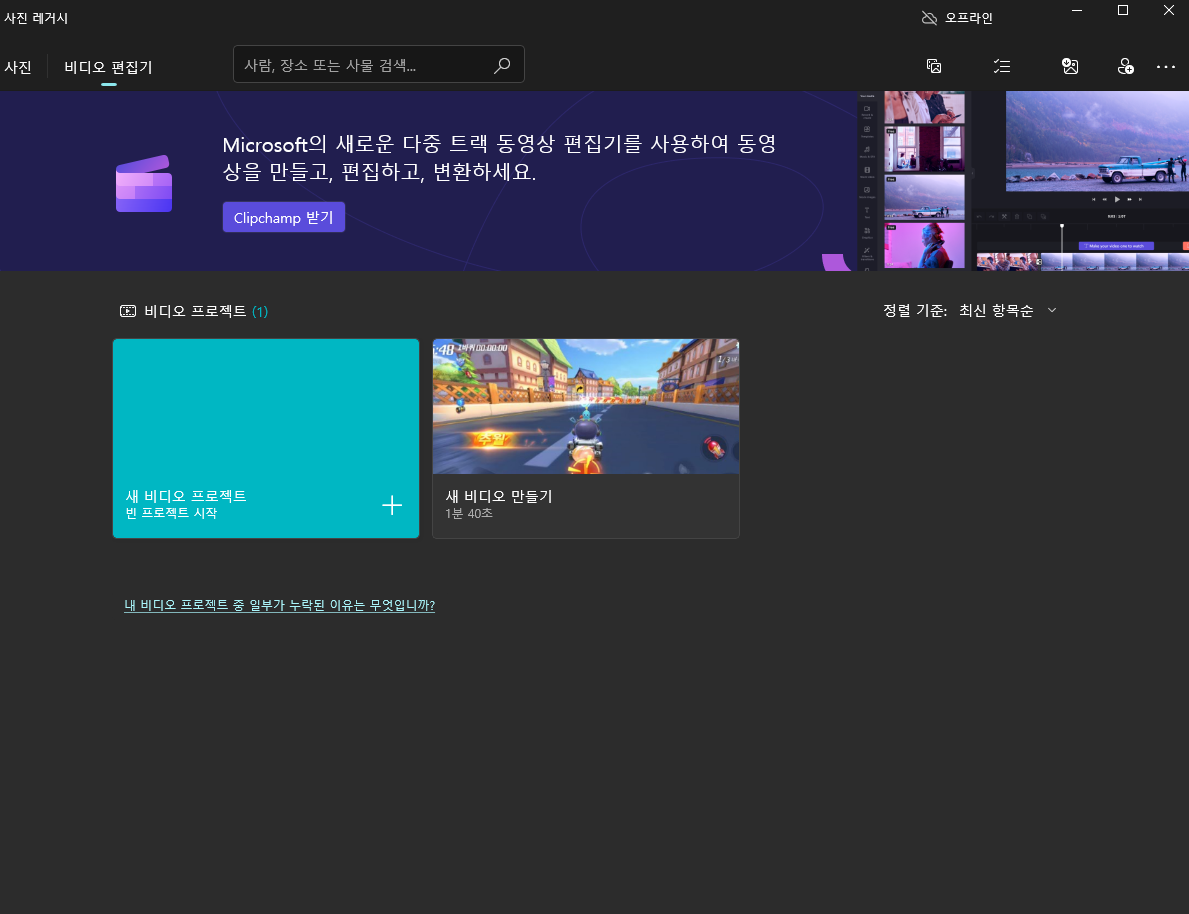The width and height of the screenshot is (1189, 914).
Task: Click the Clipchamp editor preview image
Action: pos(1022,181)
